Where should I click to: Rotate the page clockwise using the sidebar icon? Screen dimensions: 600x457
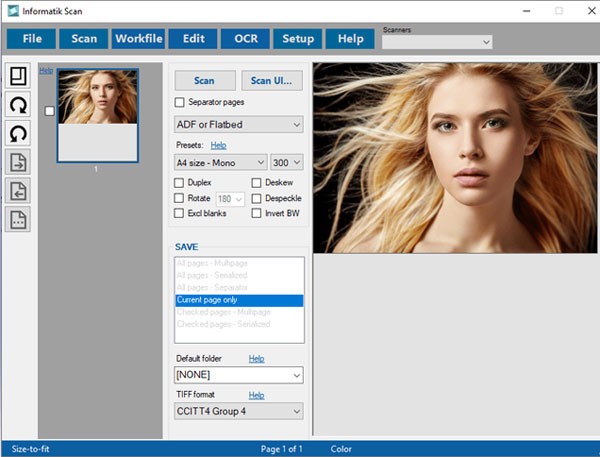point(19,105)
